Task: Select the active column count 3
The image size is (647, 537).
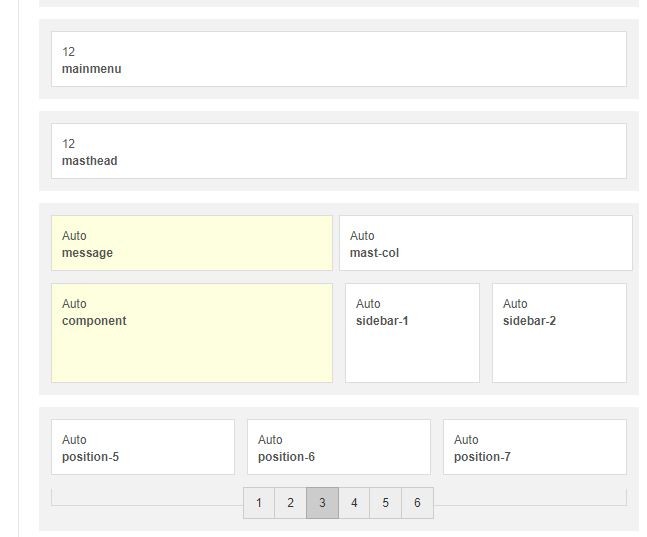Action: [322, 503]
